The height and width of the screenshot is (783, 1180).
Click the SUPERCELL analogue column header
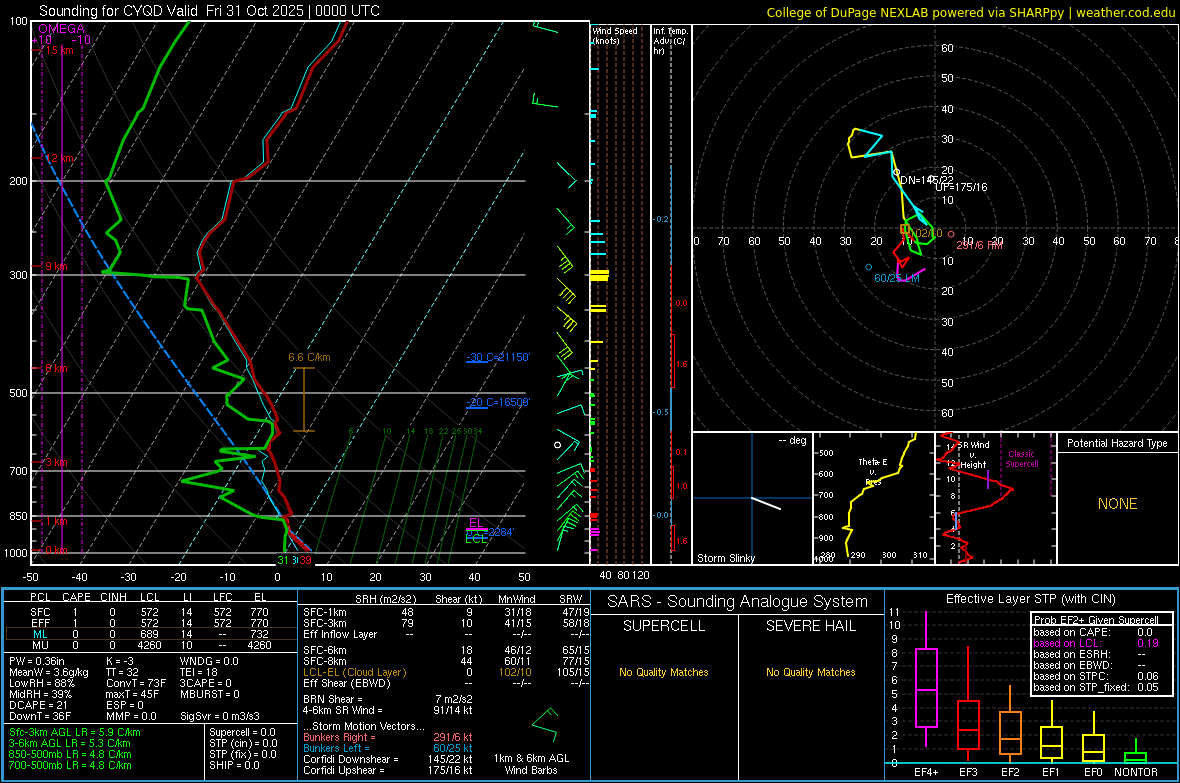[x=664, y=626]
